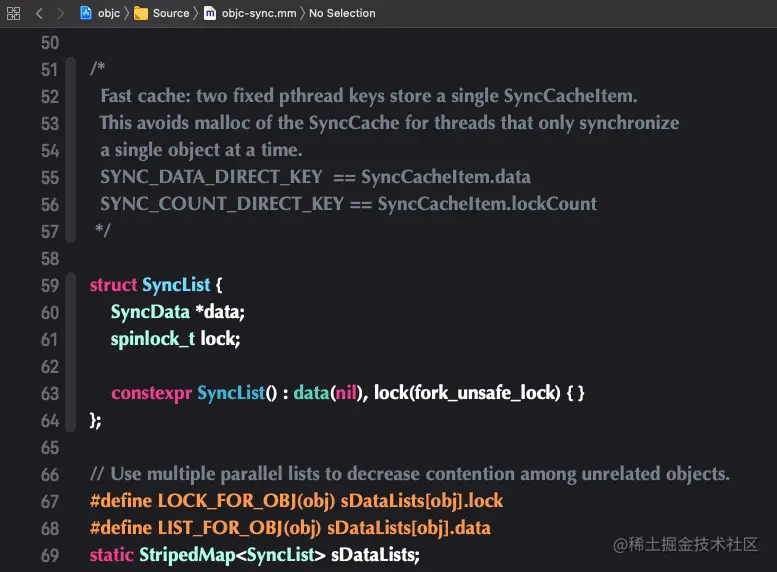Open the Source folder breadcrumb

(x=171, y=13)
